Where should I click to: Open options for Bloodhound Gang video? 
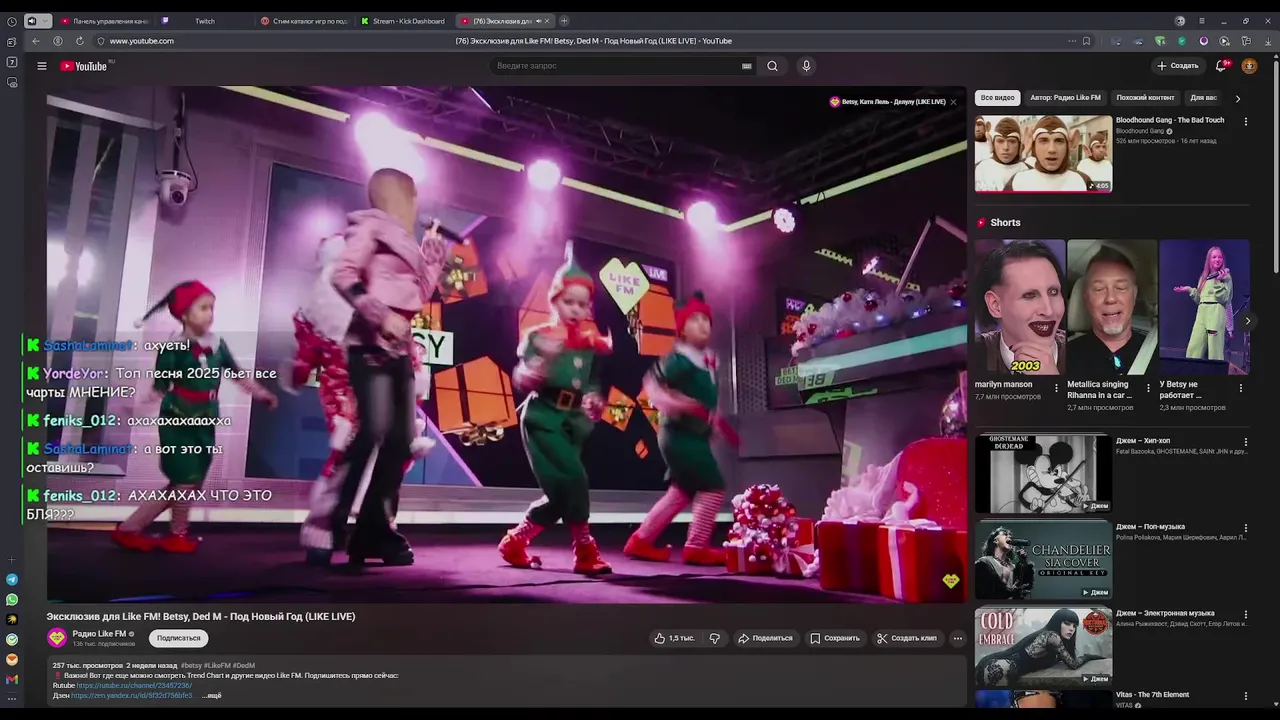pos(1245,122)
